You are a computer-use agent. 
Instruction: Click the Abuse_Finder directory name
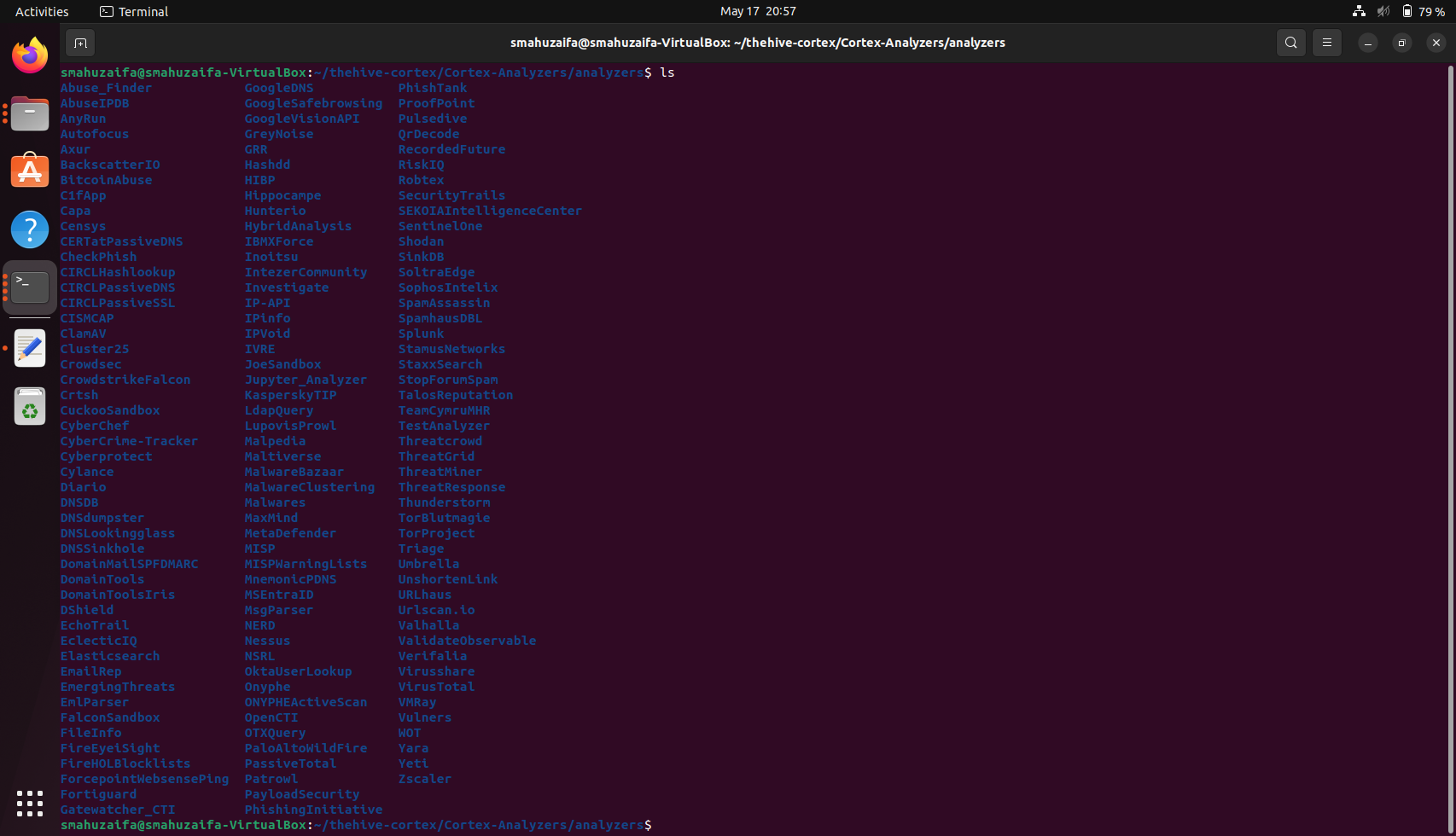(106, 88)
